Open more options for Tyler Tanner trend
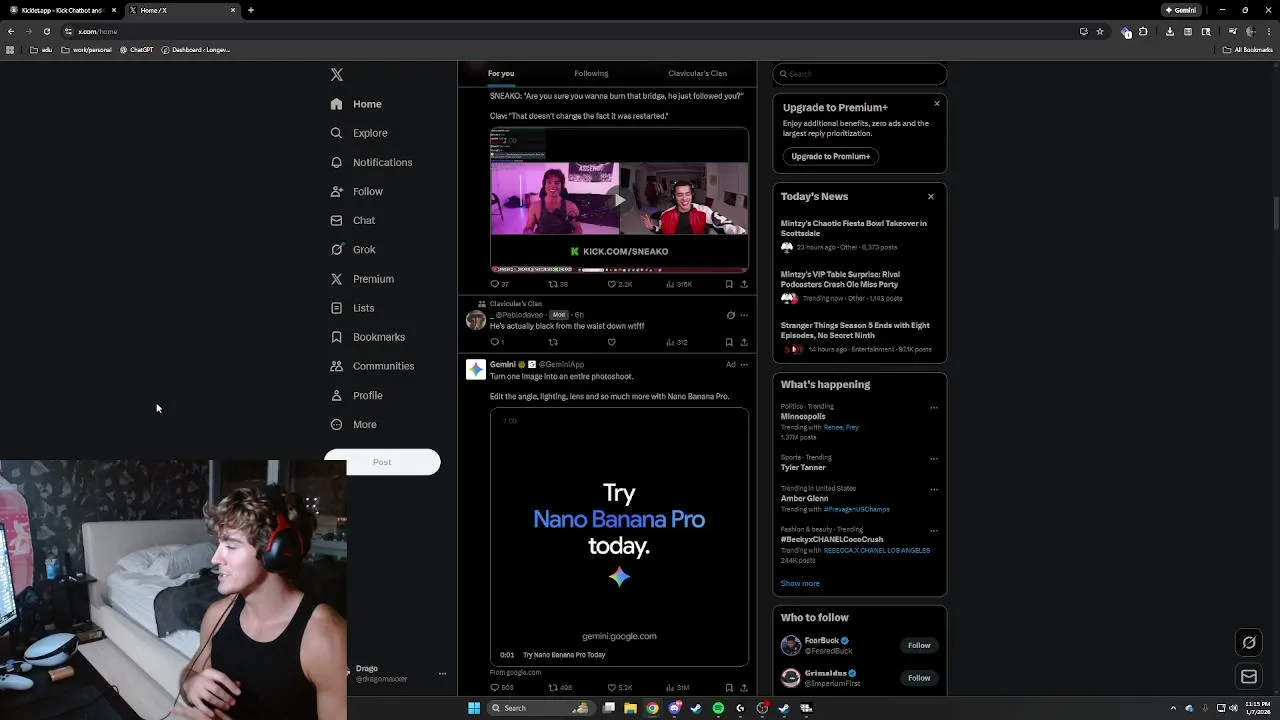This screenshot has width=1280, height=720. pos(934,458)
